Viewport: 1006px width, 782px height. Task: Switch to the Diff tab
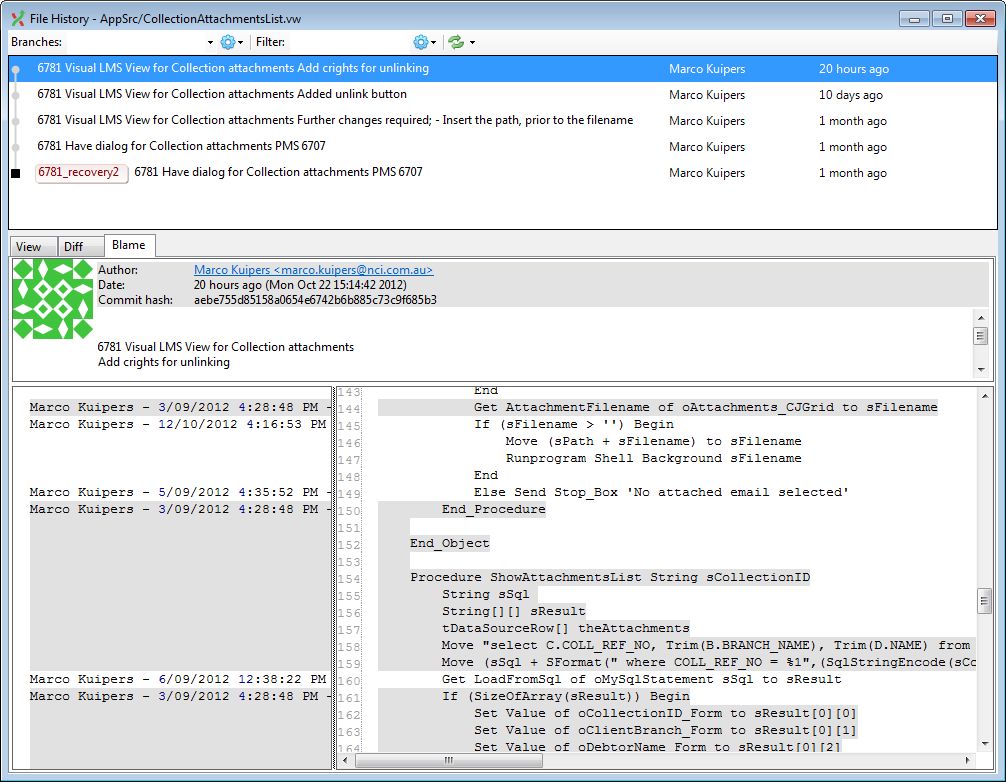tap(74, 247)
